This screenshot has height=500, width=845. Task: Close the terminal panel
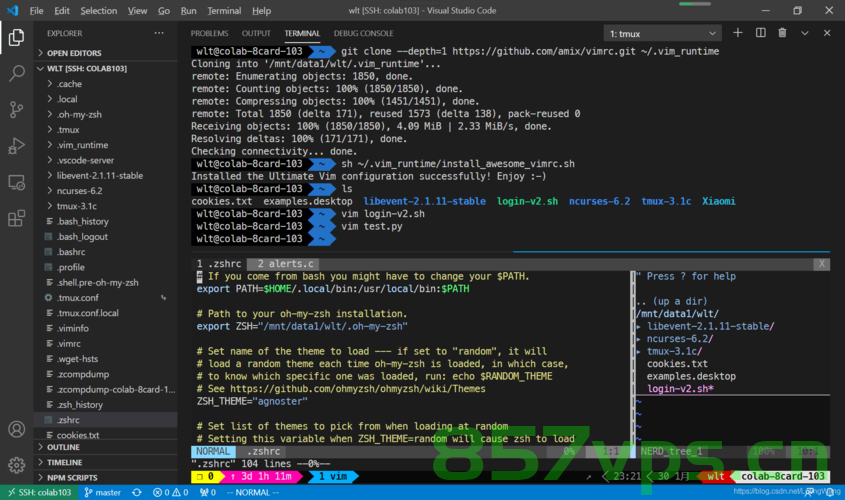(x=827, y=33)
